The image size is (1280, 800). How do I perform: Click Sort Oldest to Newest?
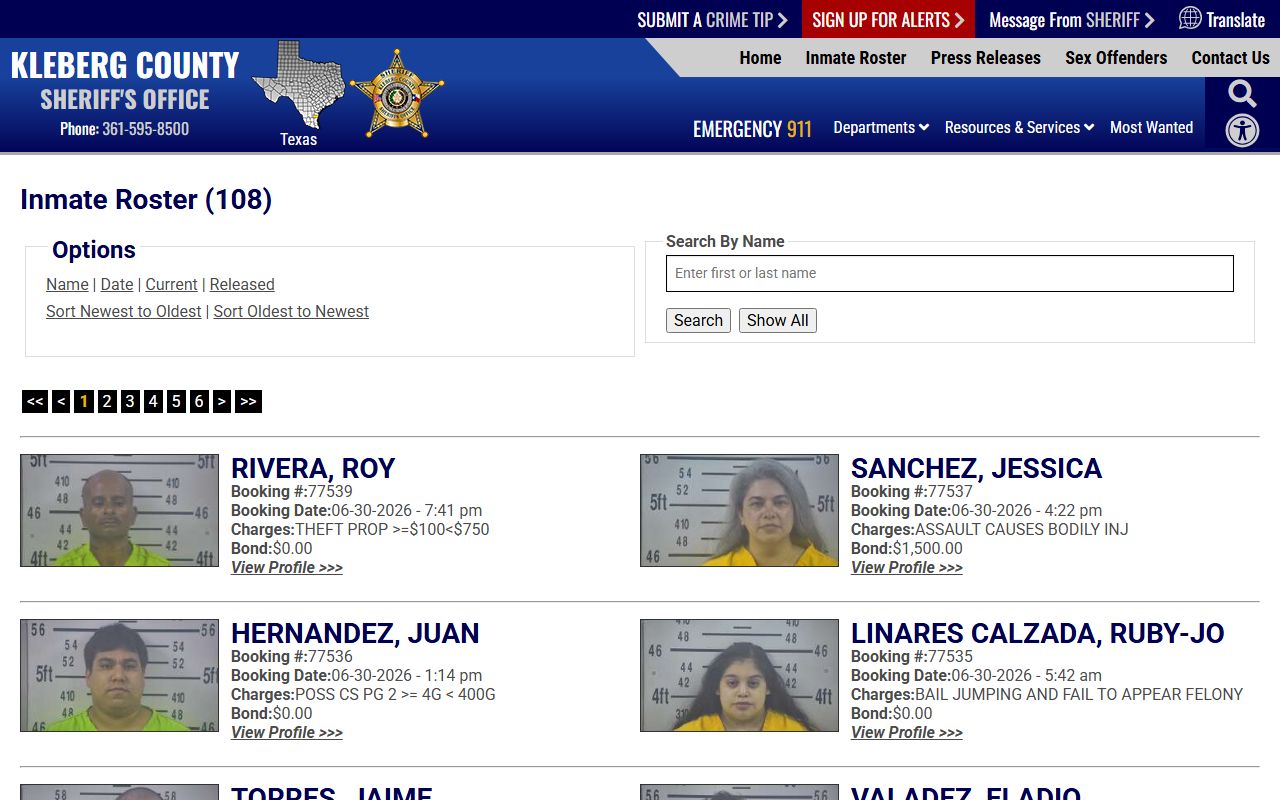[x=291, y=311]
